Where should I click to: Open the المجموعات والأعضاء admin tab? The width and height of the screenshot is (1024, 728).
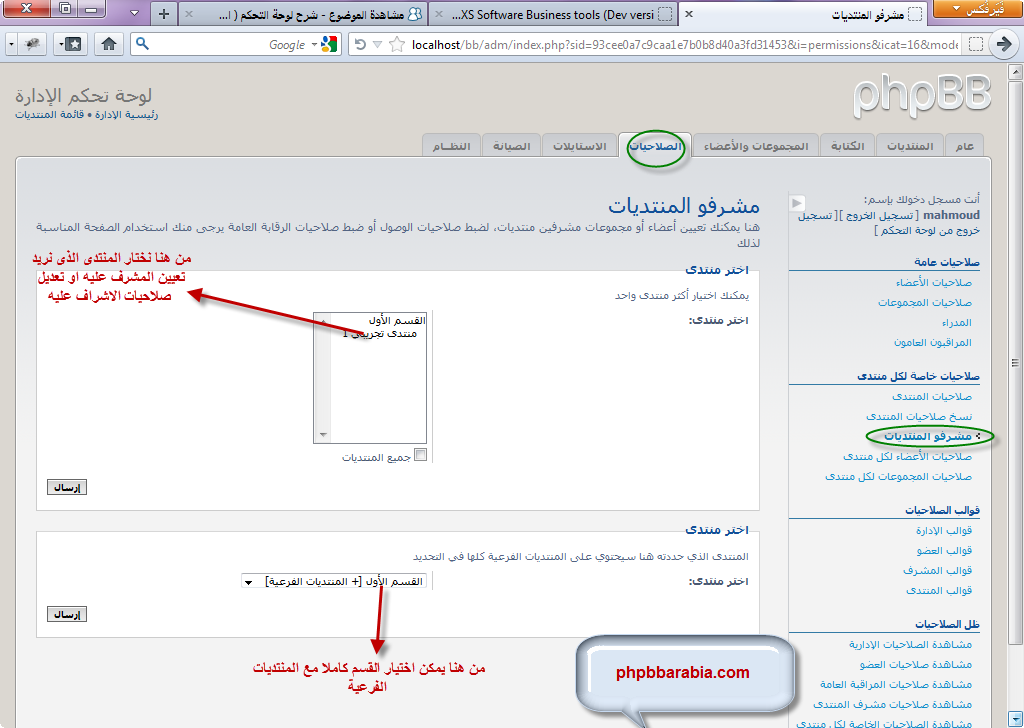pos(756,146)
